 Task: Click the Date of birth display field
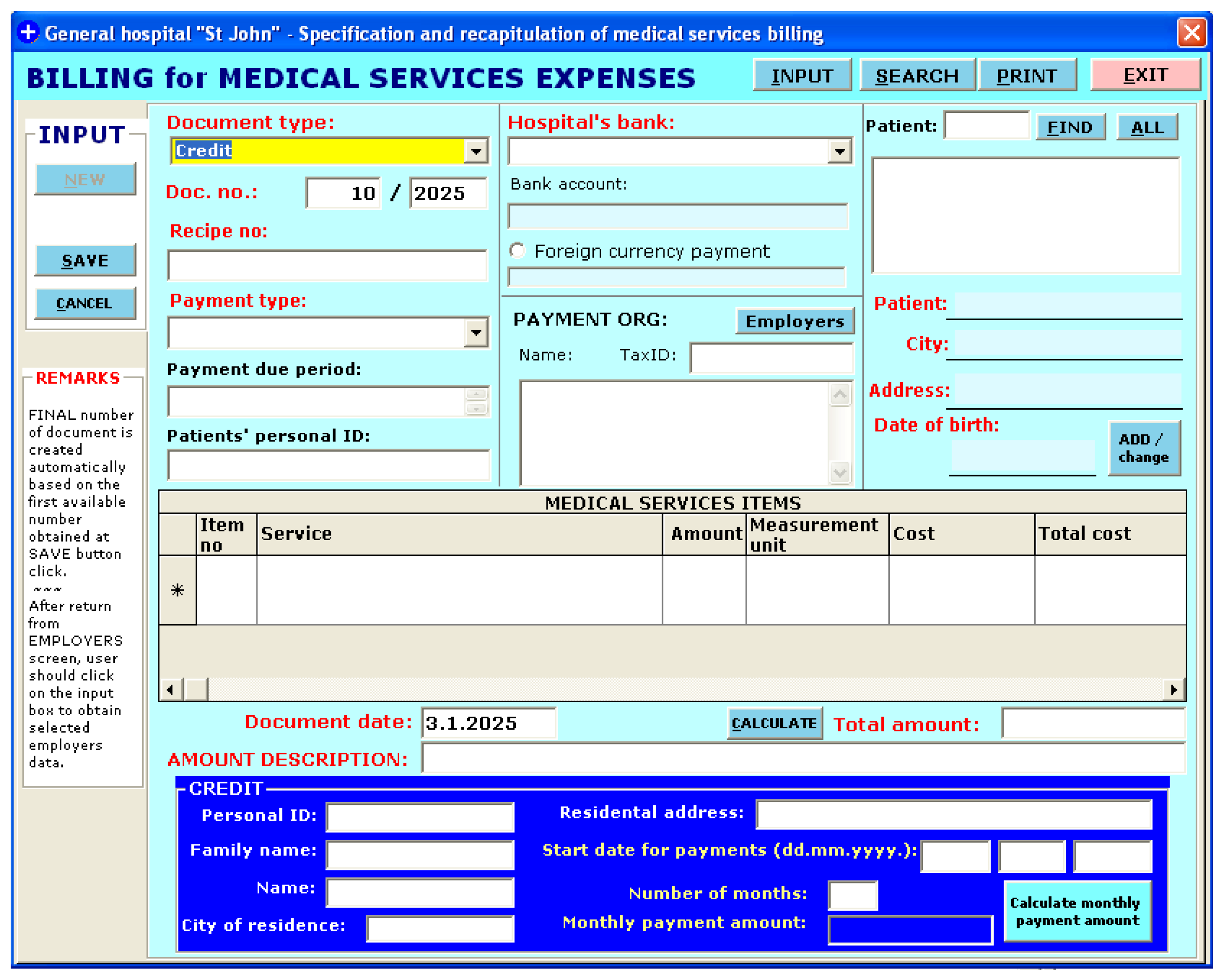tap(1023, 457)
